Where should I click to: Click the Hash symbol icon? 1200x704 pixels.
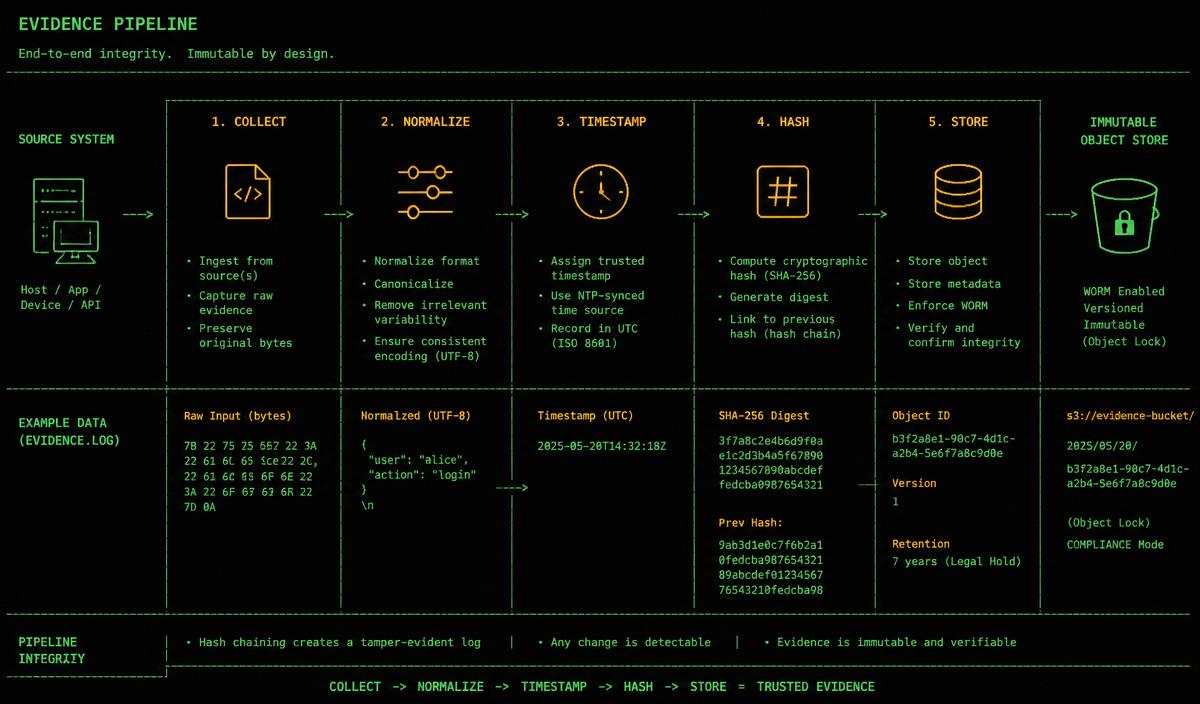tap(782, 192)
